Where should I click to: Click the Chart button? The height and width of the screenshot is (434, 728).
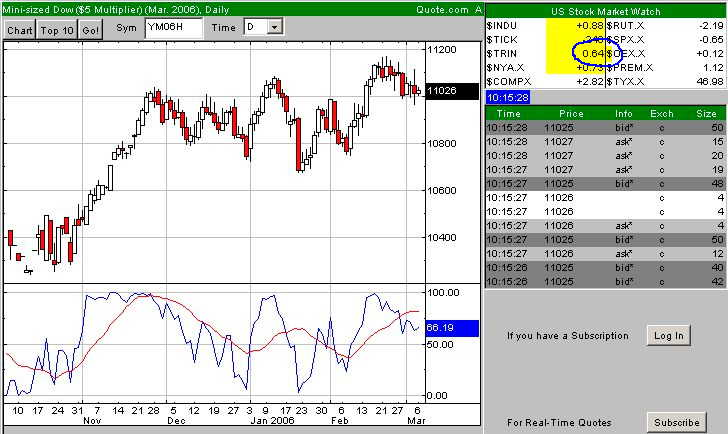pyautogui.click(x=20, y=31)
